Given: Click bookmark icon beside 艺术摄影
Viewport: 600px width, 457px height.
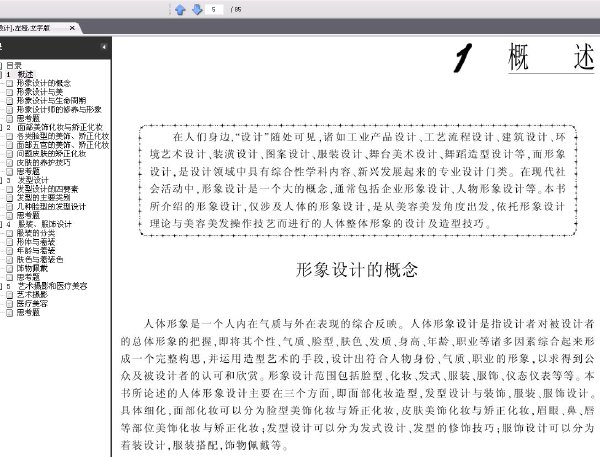Looking at the screenshot, I should pyautogui.click(x=10, y=294).
